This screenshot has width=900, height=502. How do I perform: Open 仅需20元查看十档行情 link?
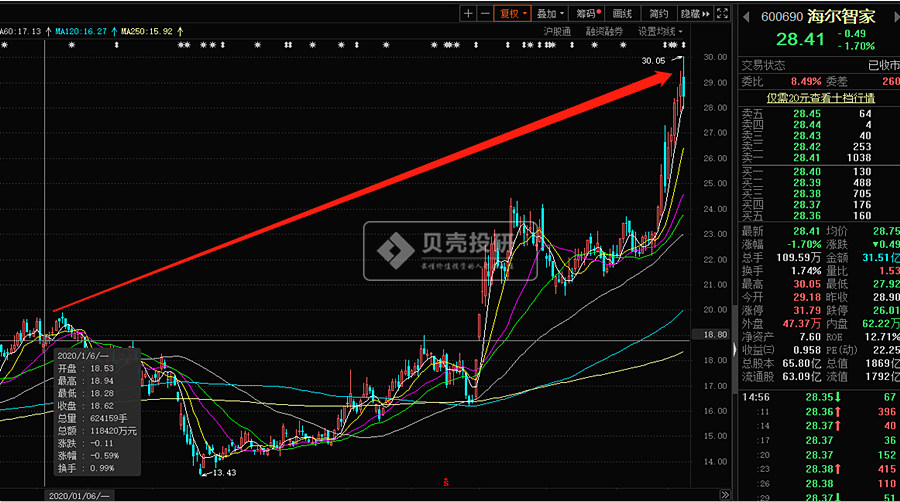click(x=820, y=98)
